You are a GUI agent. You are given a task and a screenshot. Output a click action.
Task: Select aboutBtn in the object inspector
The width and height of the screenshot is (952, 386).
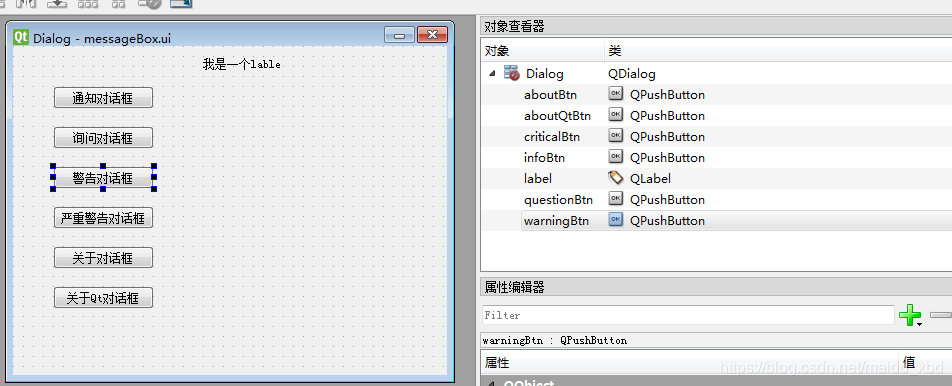[x=550, y=95]
